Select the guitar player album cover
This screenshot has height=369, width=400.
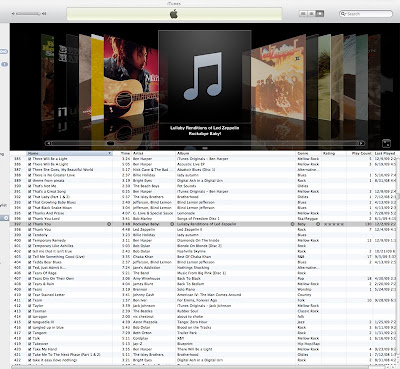point(131,77)
